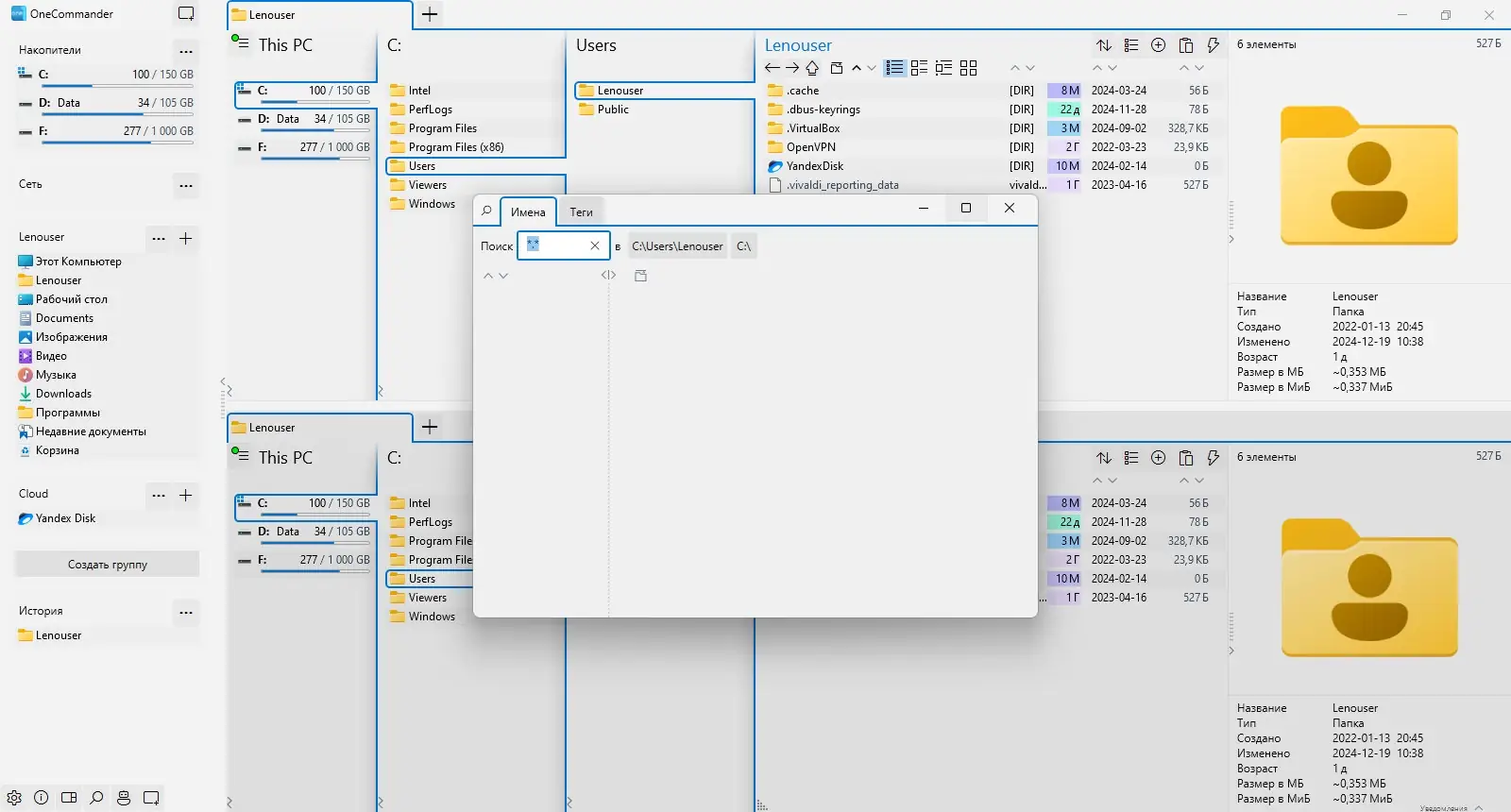Switch top pane to details list view
This screenshot has height=812, width=1511.
pyautogui.click(x=894, y=68)
